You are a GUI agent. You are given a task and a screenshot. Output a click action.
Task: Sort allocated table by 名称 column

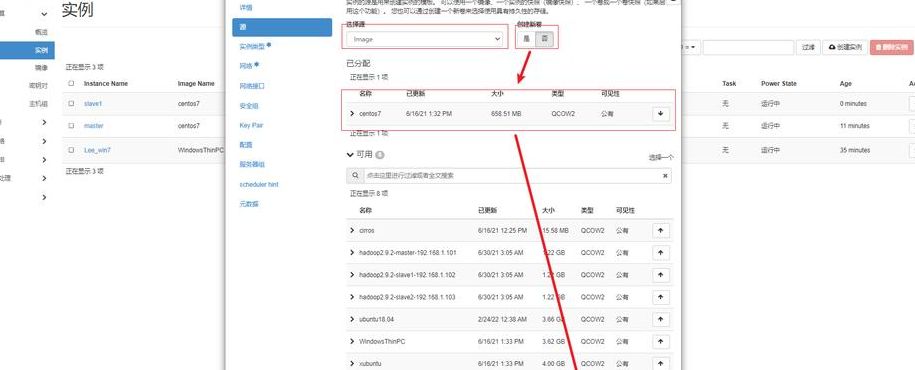coord(365,93)
